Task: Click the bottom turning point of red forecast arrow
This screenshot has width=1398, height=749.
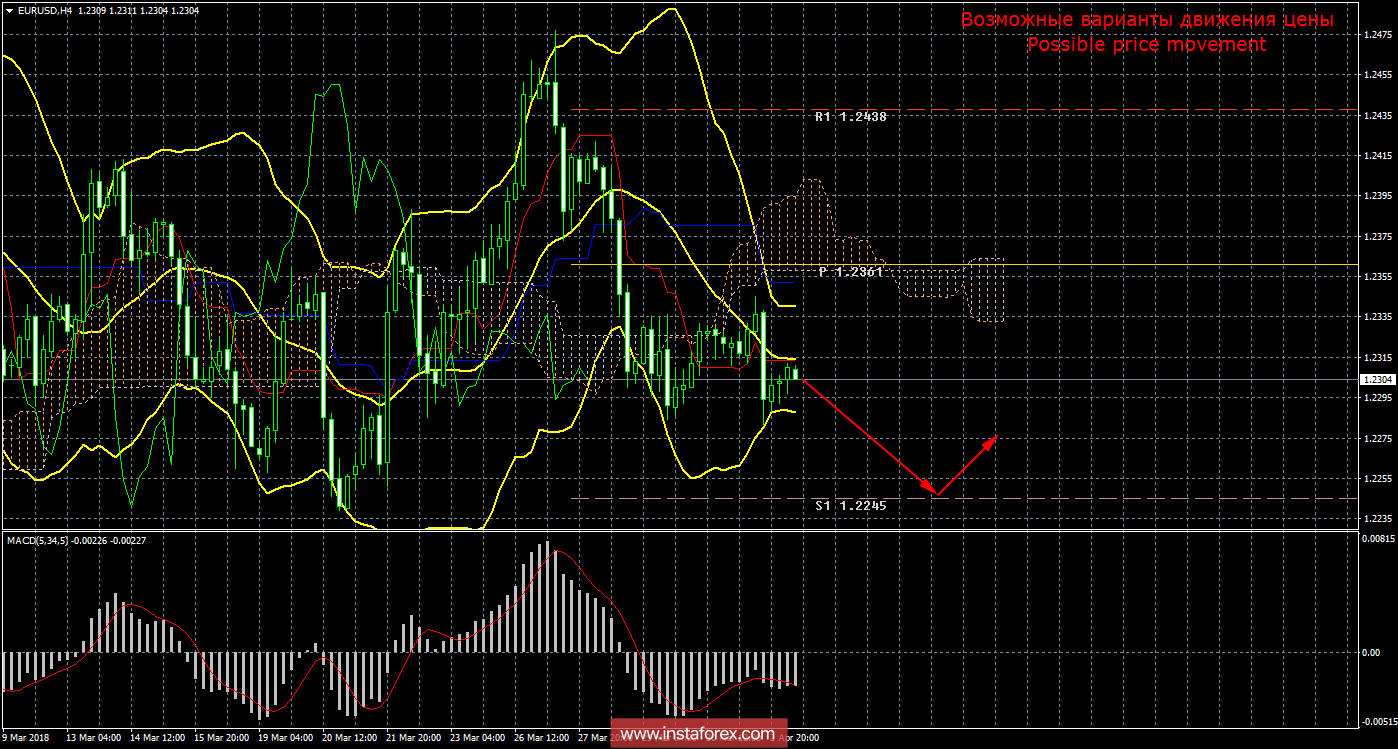Action: click(936, 494)
